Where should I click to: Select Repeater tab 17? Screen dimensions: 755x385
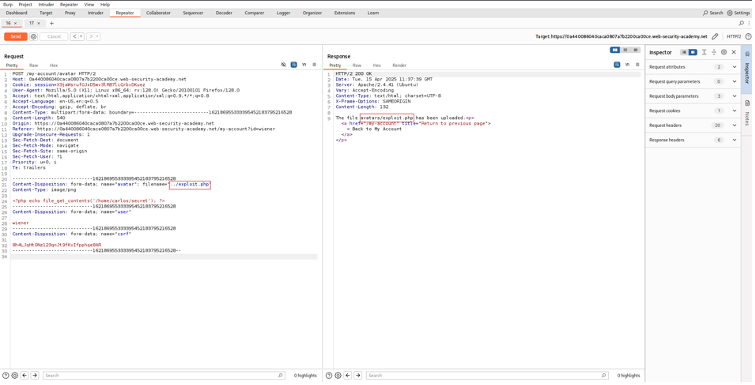coord(32,23)
